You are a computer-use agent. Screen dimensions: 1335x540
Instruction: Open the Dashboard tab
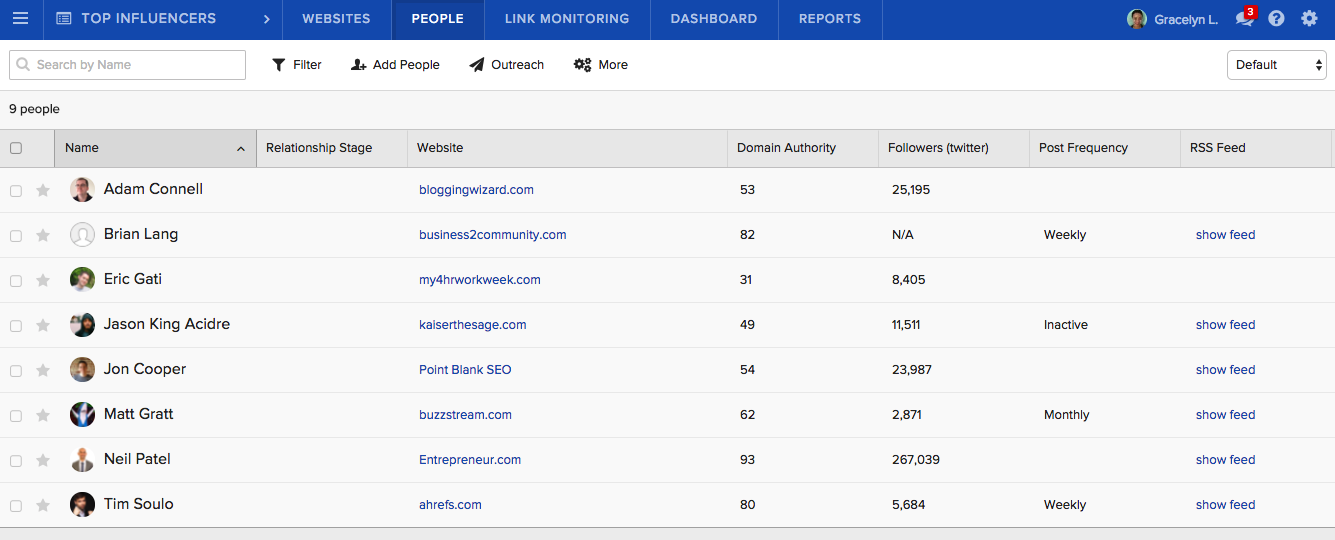coord(714,19)
